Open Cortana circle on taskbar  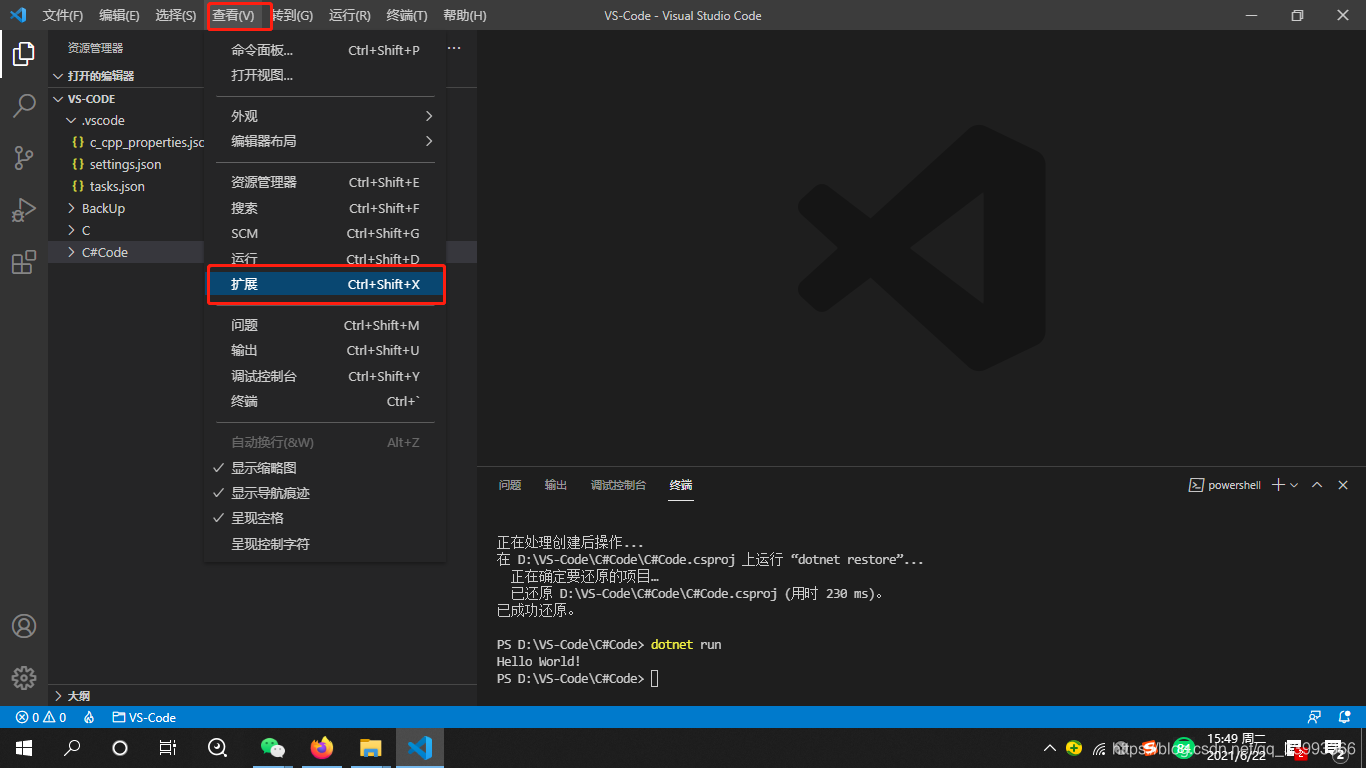[x=120, y=748]
